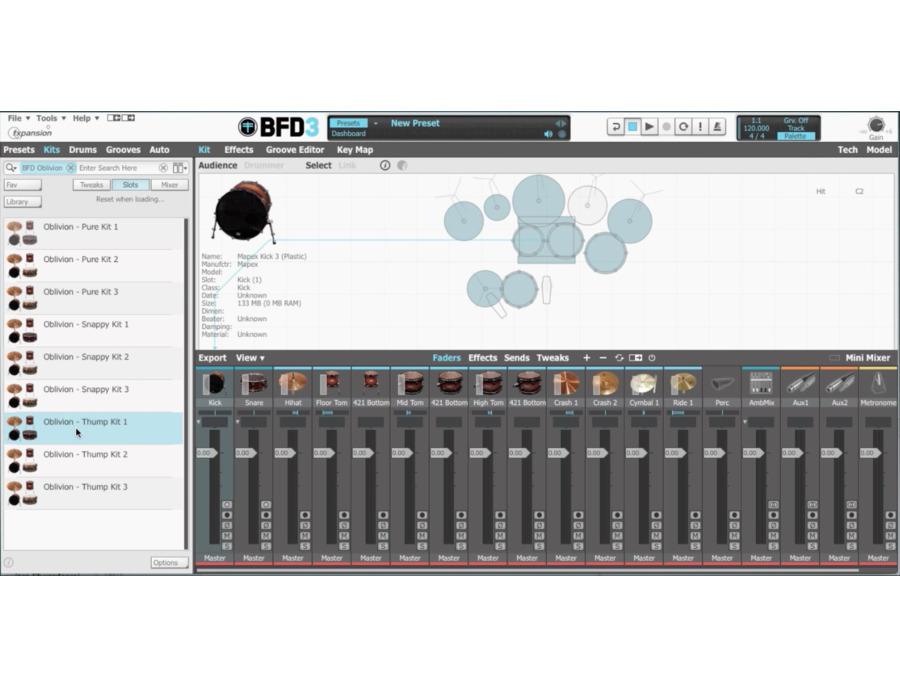Switch to the Grooves tab
Image resolution: width=900 pixels, height=687 pixels.
click(x=123, y=150)
